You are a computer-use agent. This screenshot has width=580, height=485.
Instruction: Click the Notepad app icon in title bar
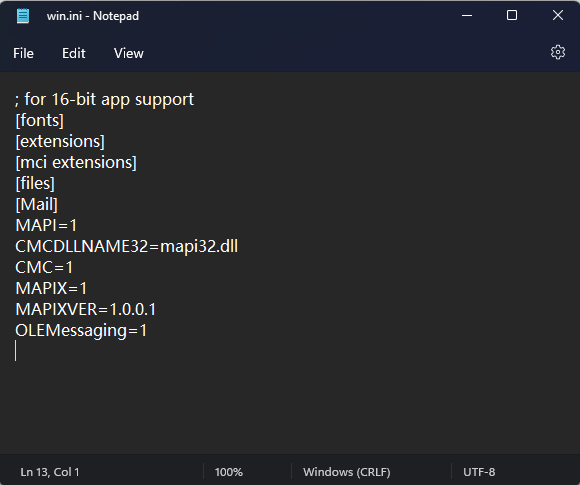pos(23,16)
